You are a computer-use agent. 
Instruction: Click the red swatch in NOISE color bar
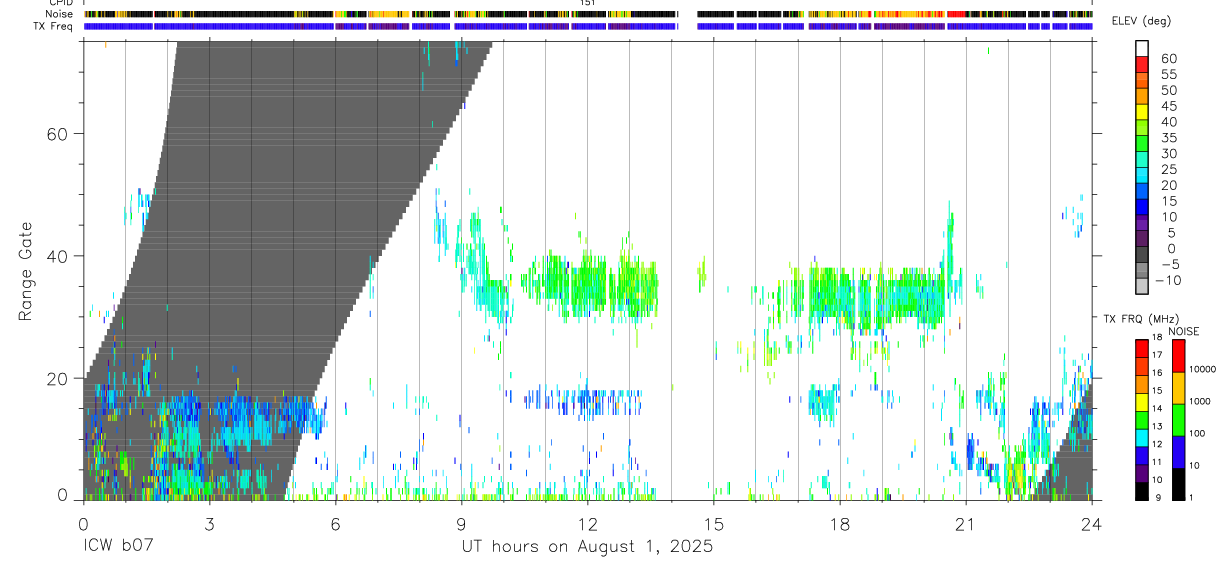coord(1178,356)
